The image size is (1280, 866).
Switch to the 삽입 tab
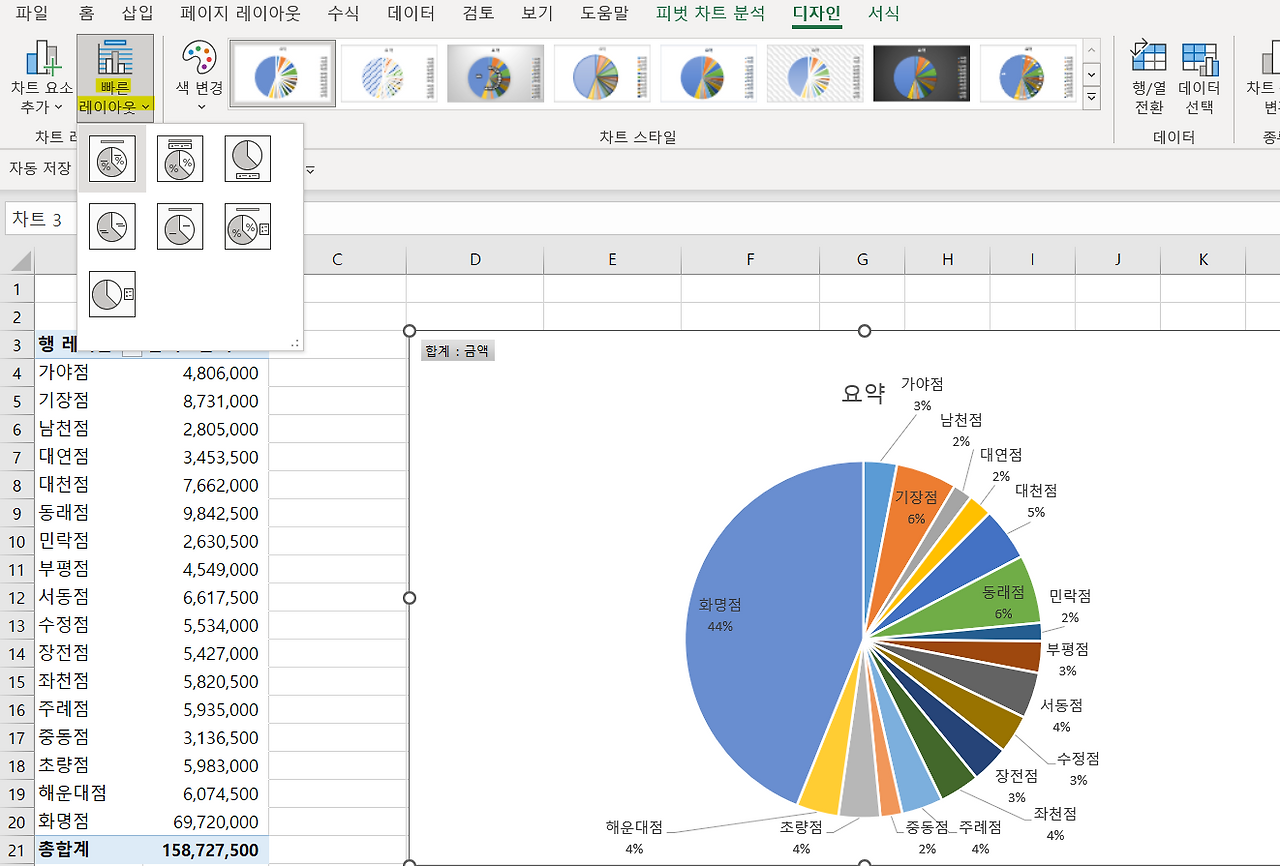138,13
